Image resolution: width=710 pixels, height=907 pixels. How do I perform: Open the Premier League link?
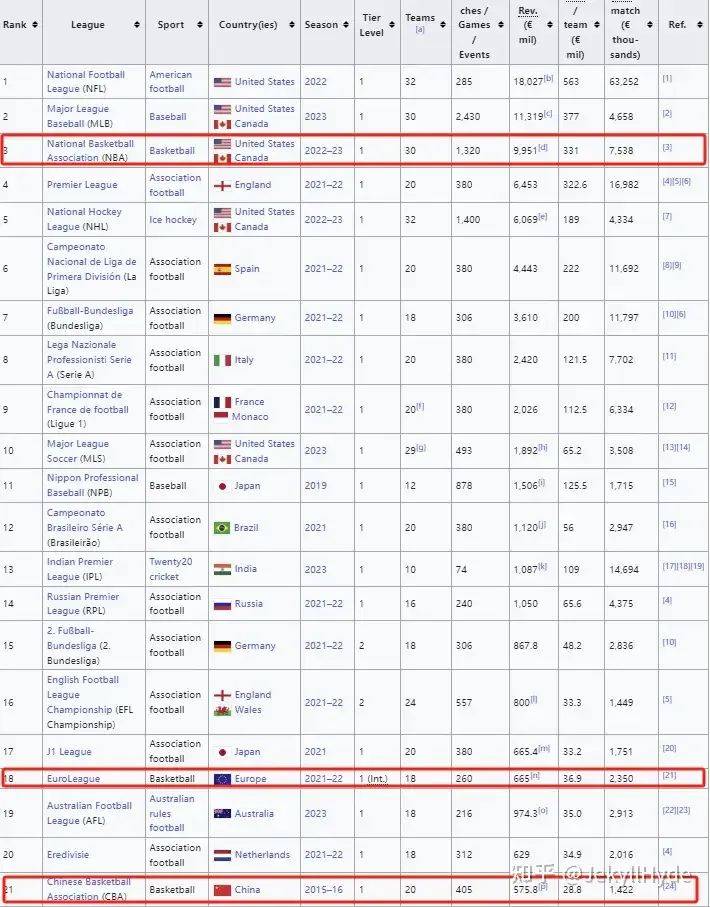pos(82,185)
